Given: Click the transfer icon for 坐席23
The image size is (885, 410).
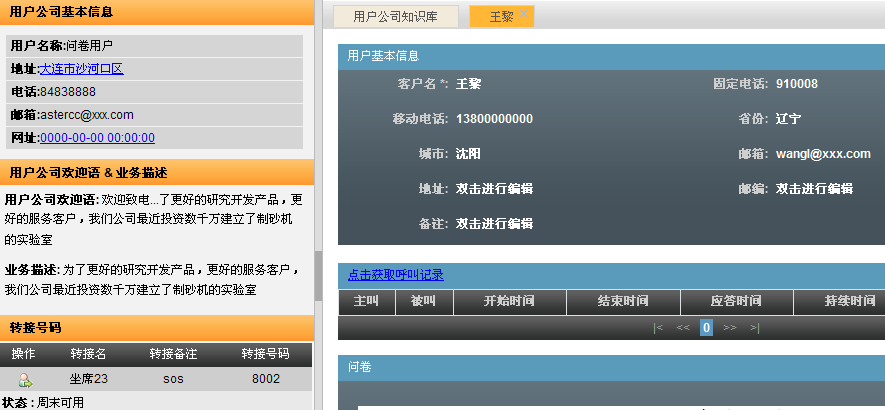Looking at the screenshot, I should point(24,380).
